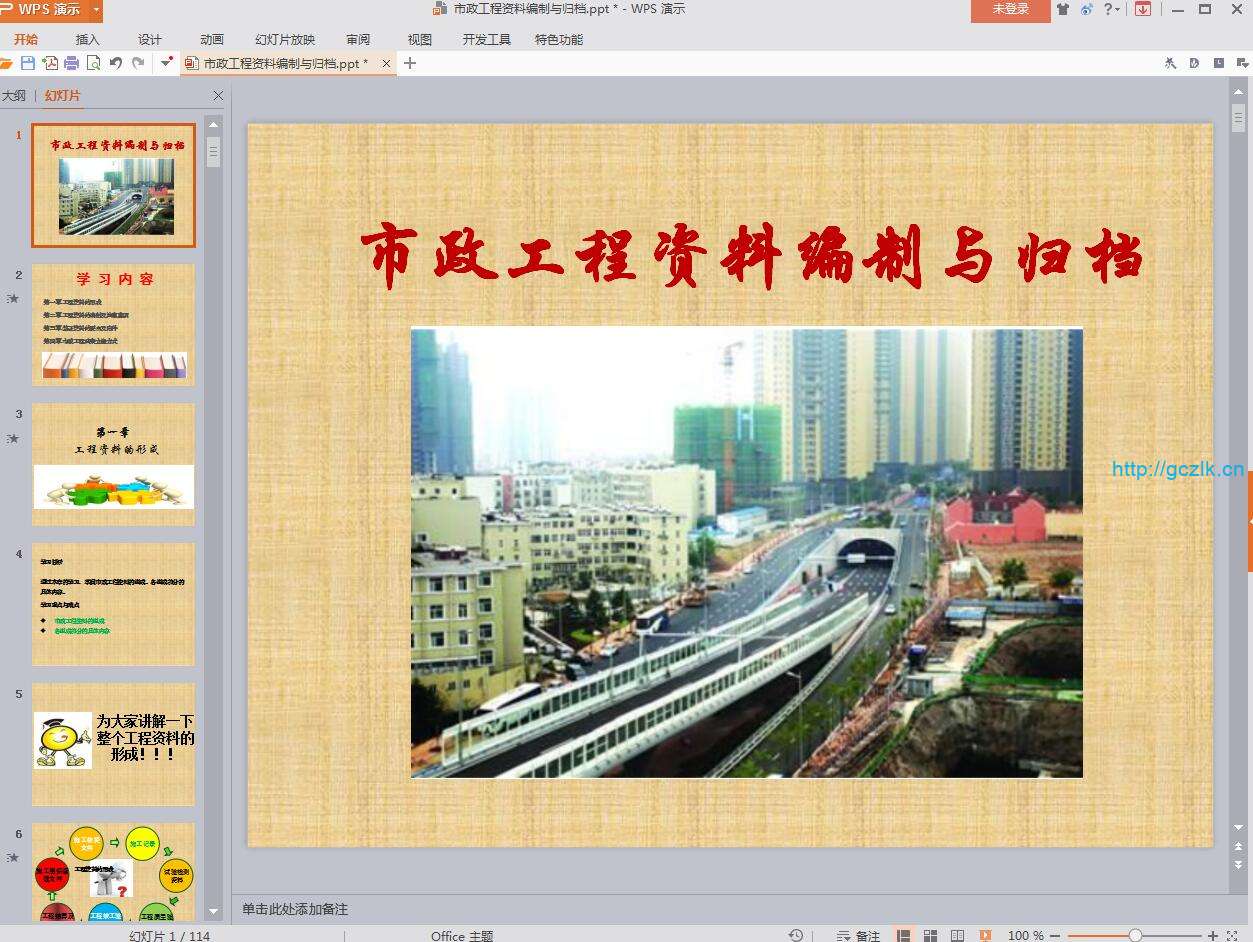Switch to the 大纲 outline tab
Viewport: 1253px width, 942px height.
click(x=14, y=96)
